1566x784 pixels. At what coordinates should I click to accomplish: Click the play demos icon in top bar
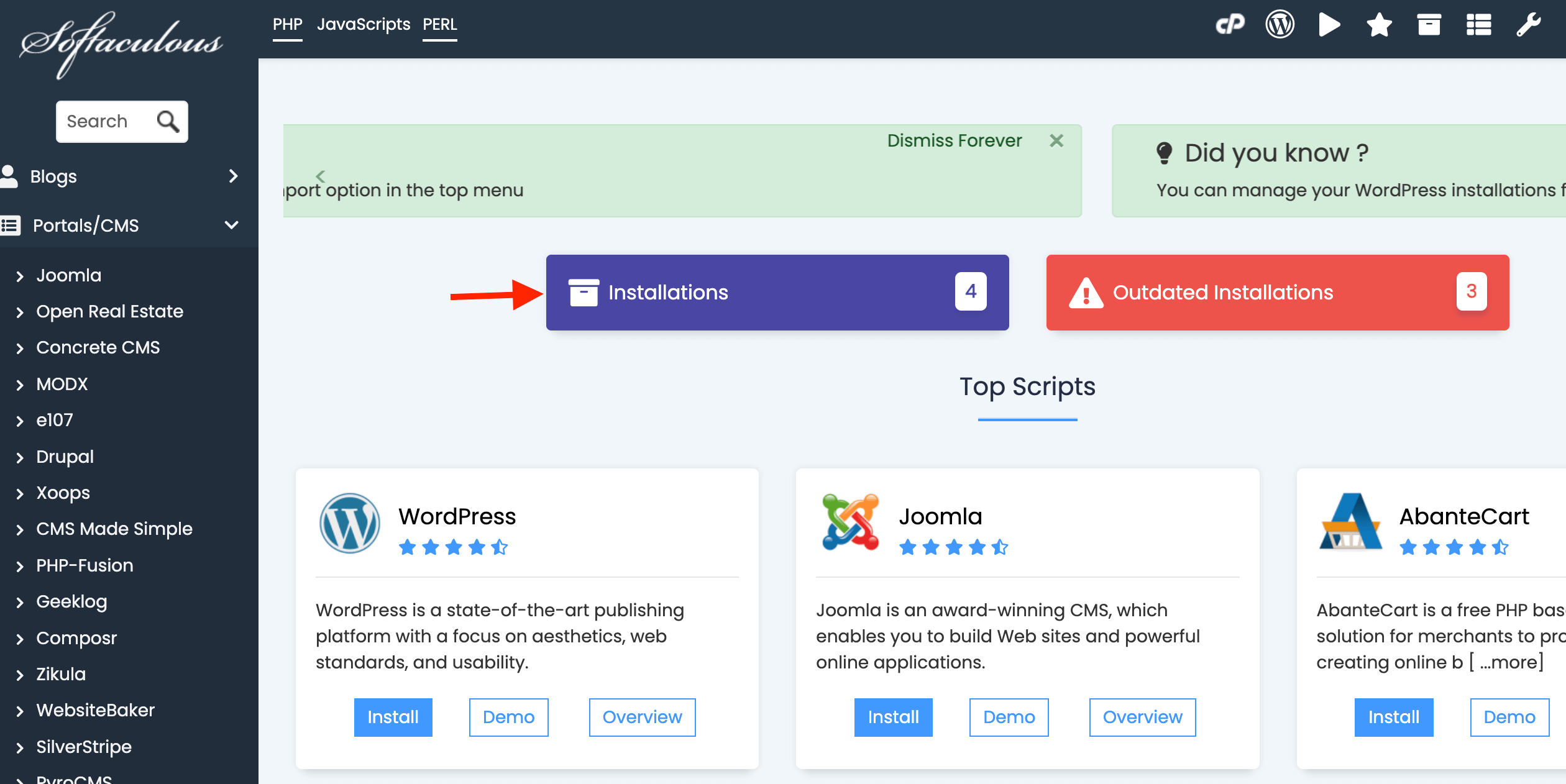coord(1329,25)
